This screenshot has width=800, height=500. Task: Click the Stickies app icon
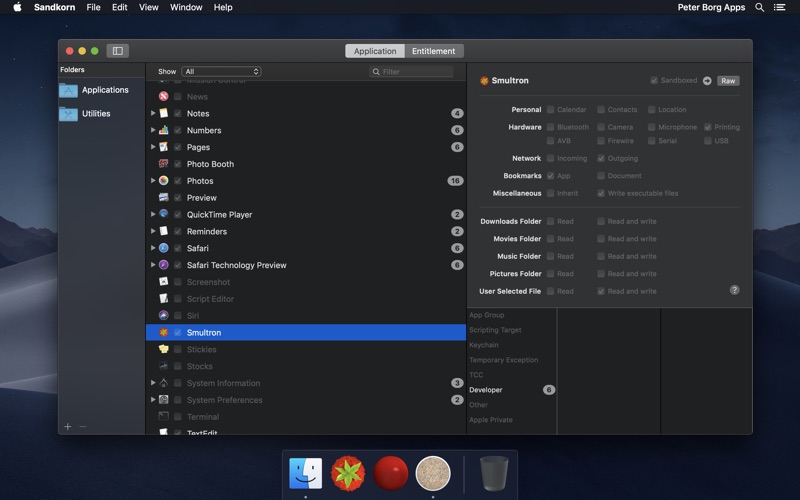[x=163, y=349]
